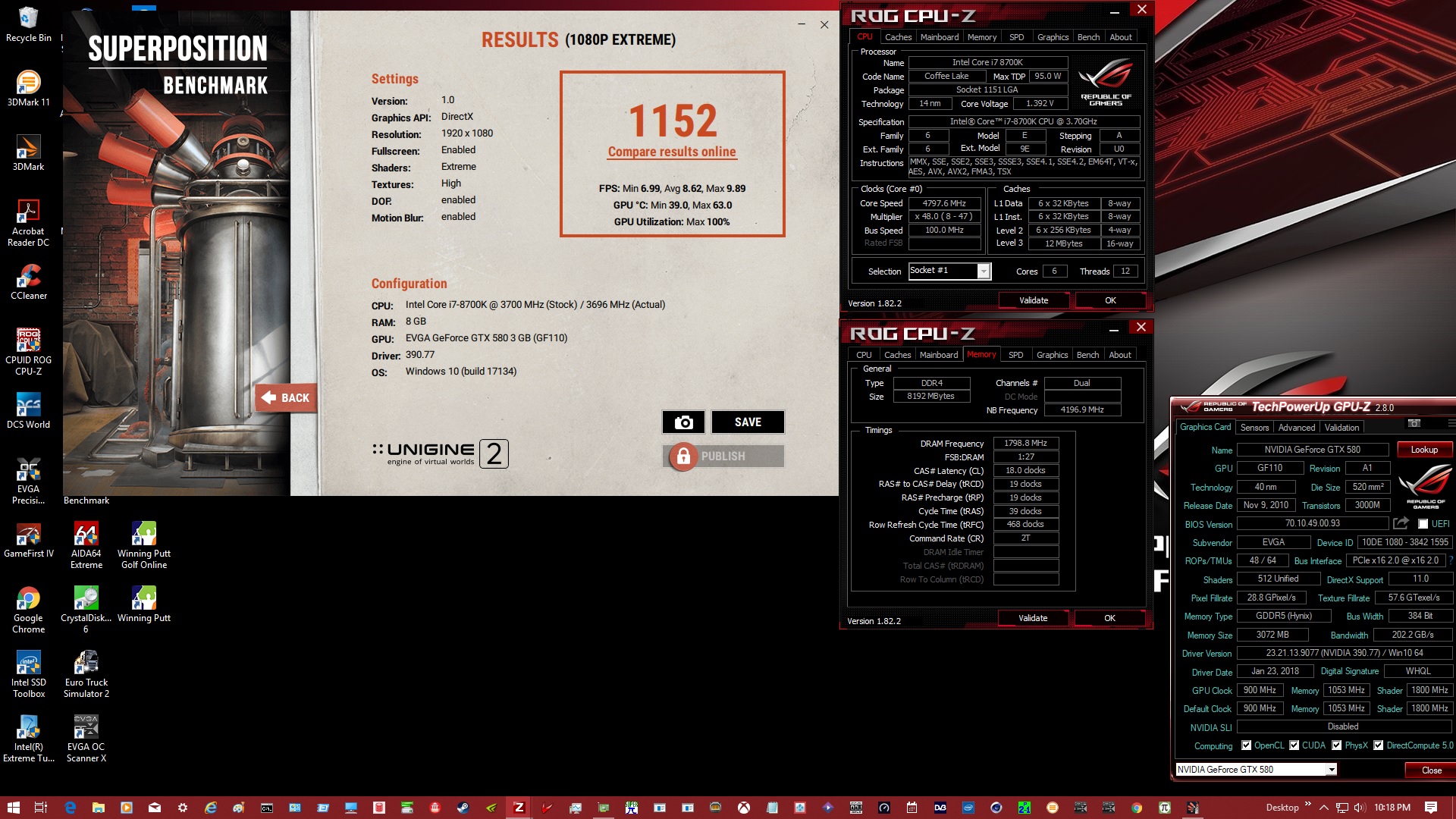Open Winning Putt Golf Online desktop icon

point(144,545)
